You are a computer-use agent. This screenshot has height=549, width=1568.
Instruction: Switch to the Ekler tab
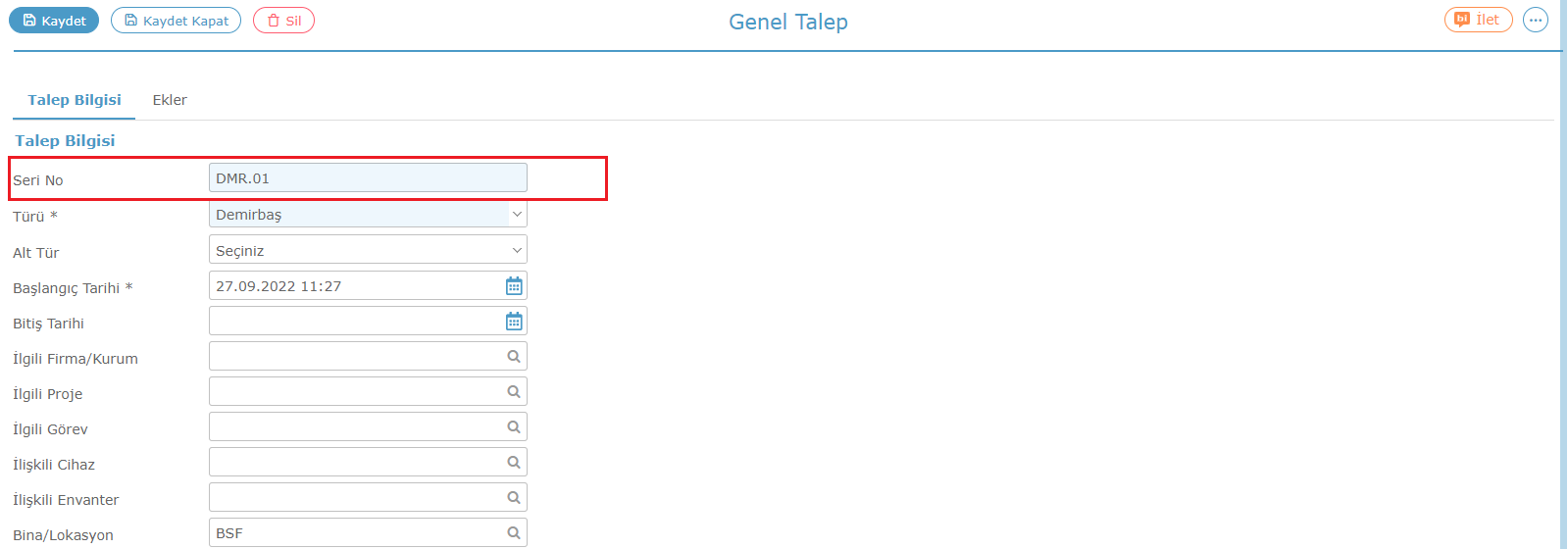170,100
